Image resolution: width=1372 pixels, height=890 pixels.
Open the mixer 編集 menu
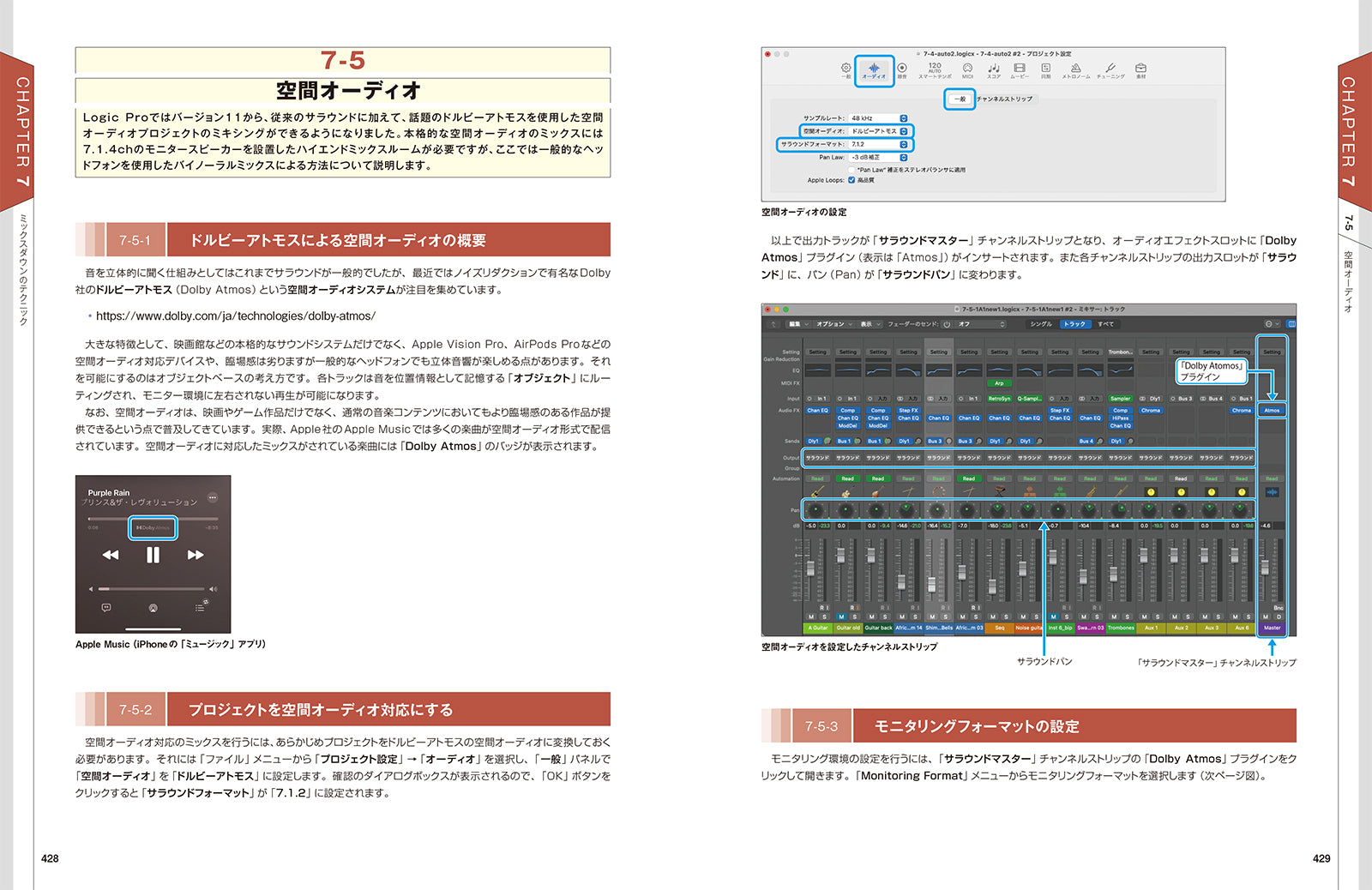(798, 324)
